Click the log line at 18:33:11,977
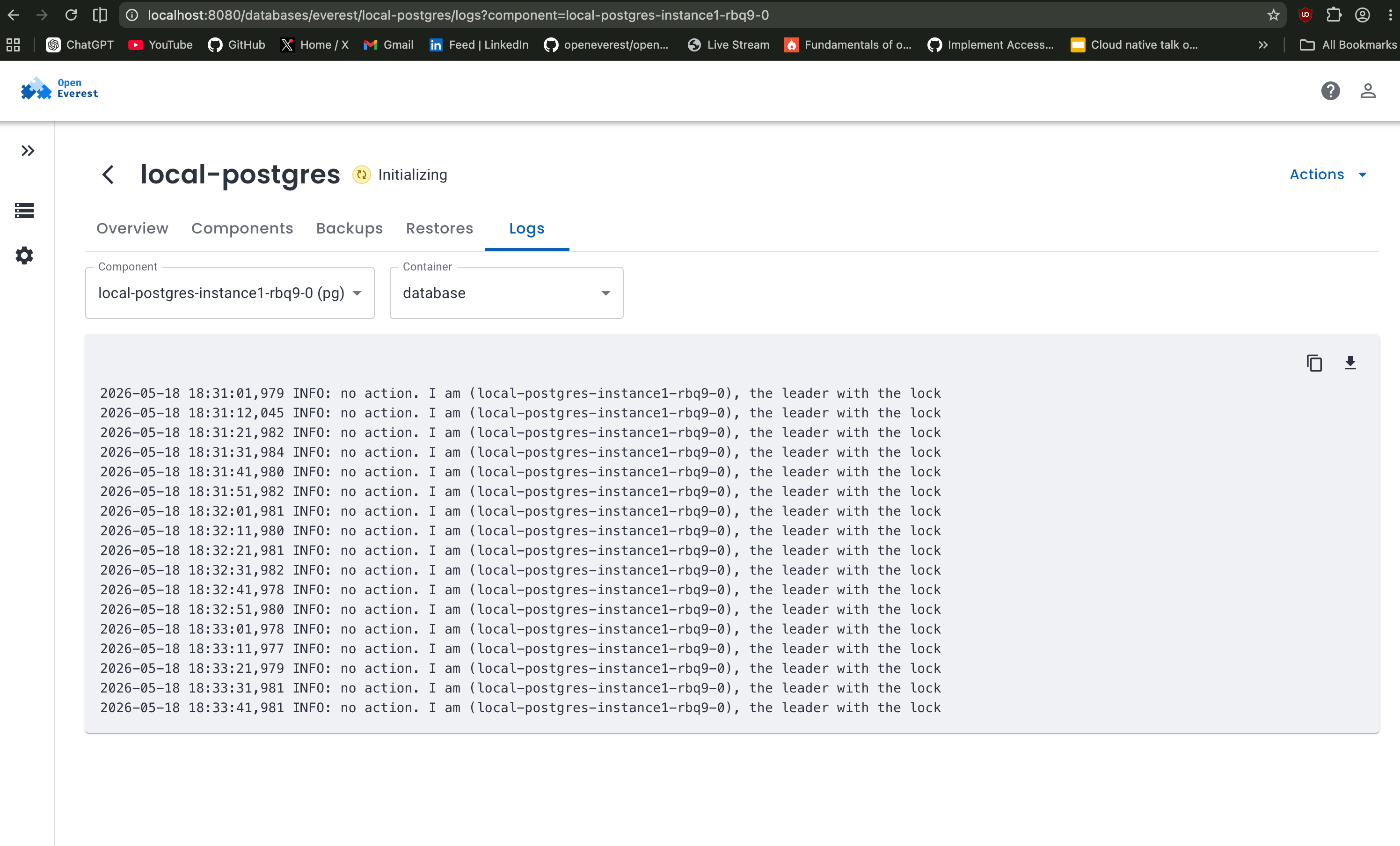The width and height of the screenshot is (1400, 846). point(520,649)
